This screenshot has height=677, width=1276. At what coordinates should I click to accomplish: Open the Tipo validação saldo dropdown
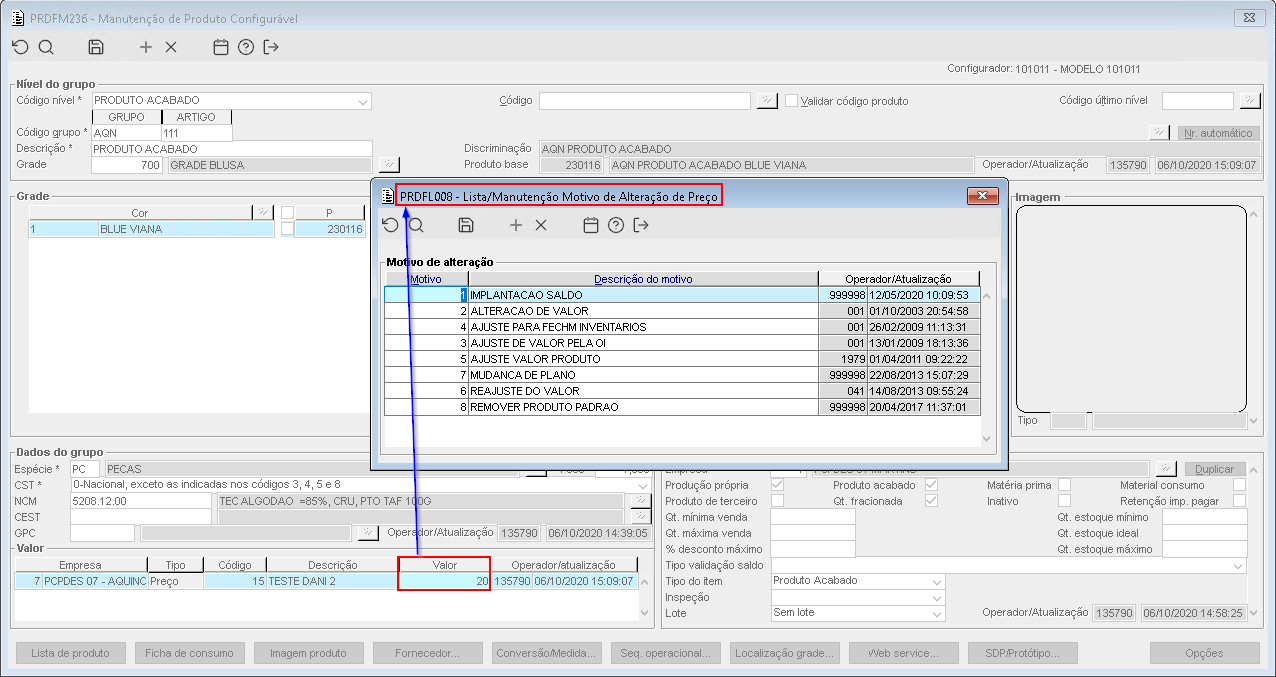pyautogui.click(x=1238, y=565)
